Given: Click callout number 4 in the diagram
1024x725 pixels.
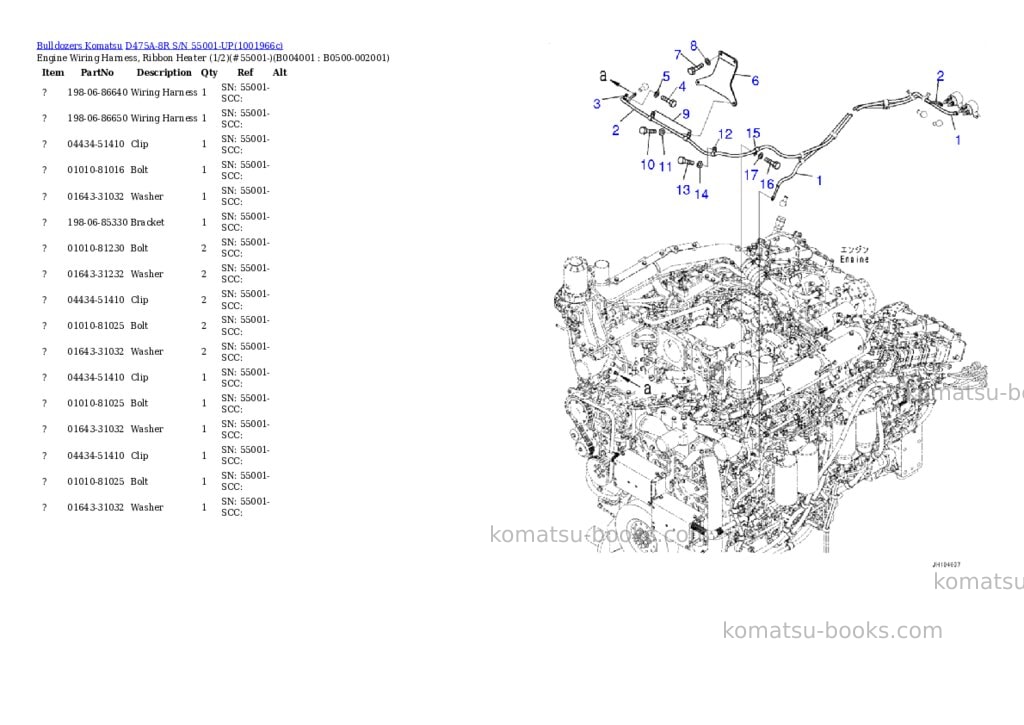Looking at the screenshot, I should [682, 86].
